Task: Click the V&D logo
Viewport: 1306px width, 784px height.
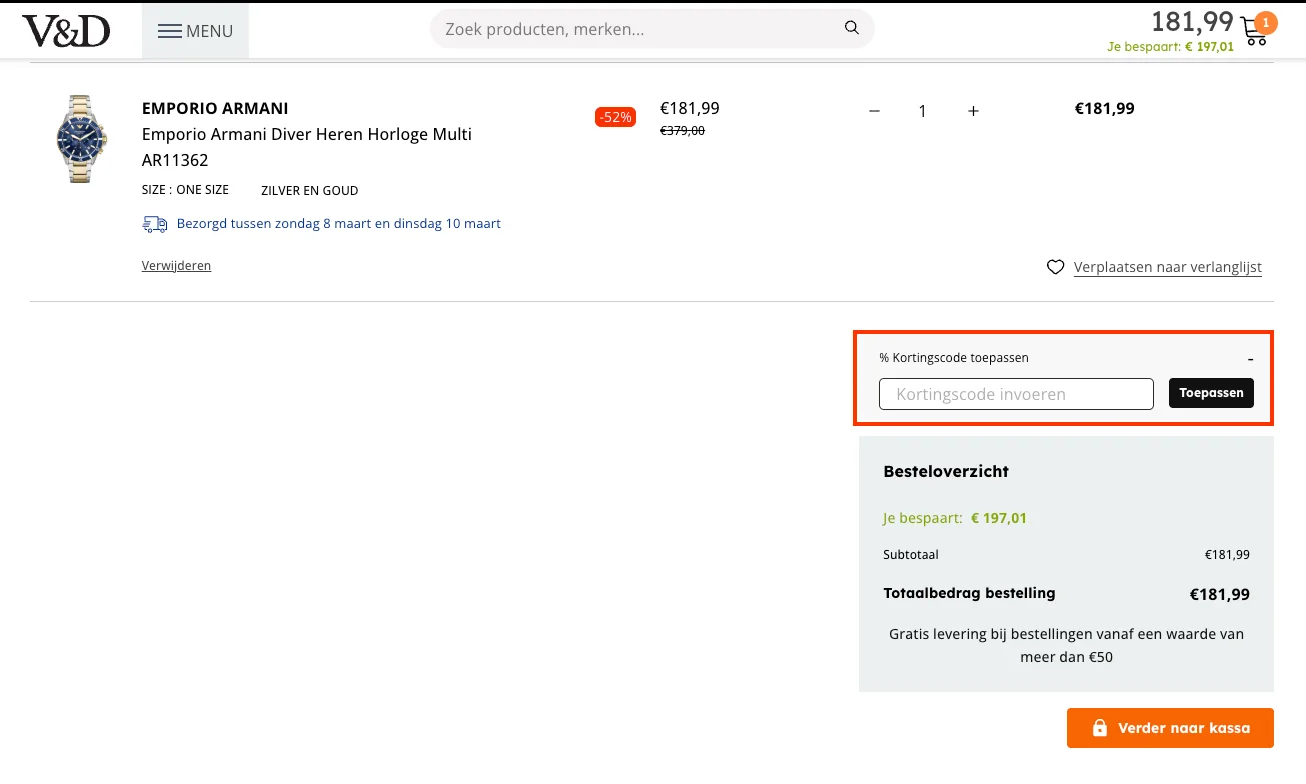Action: 66,31
